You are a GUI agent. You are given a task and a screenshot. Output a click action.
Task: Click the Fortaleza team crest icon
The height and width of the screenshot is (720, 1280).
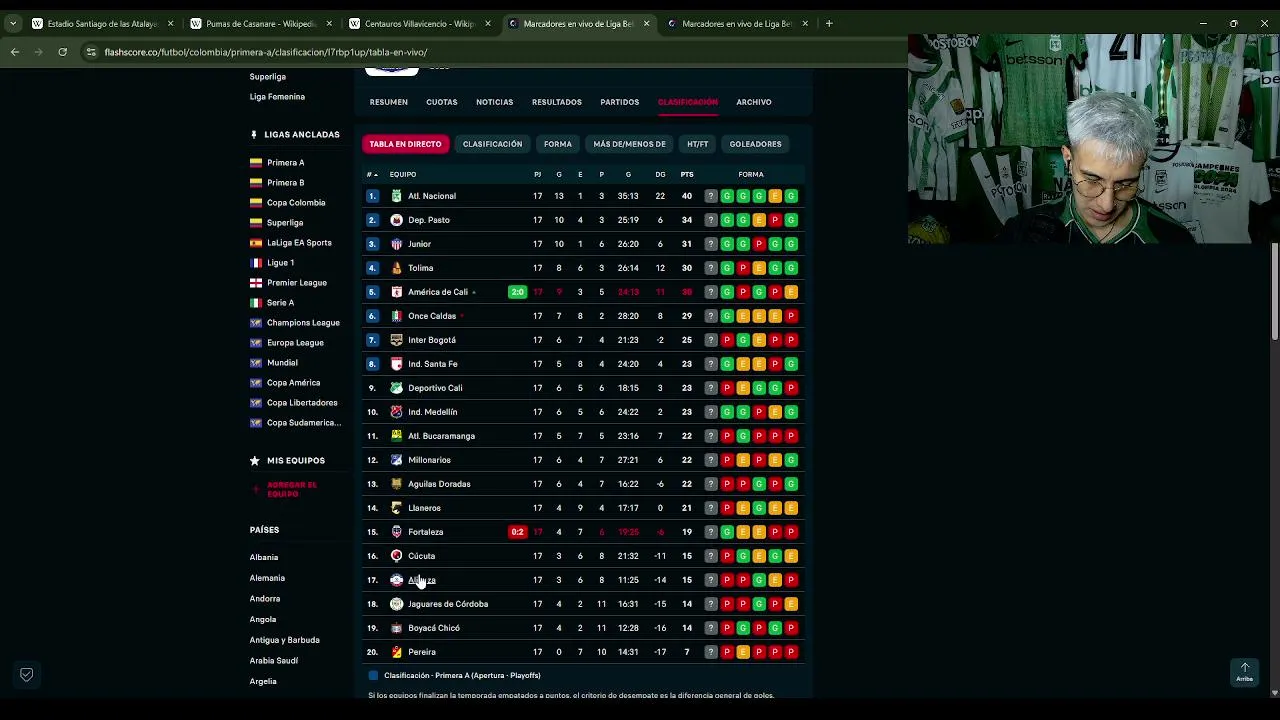[x=396, y=532]
